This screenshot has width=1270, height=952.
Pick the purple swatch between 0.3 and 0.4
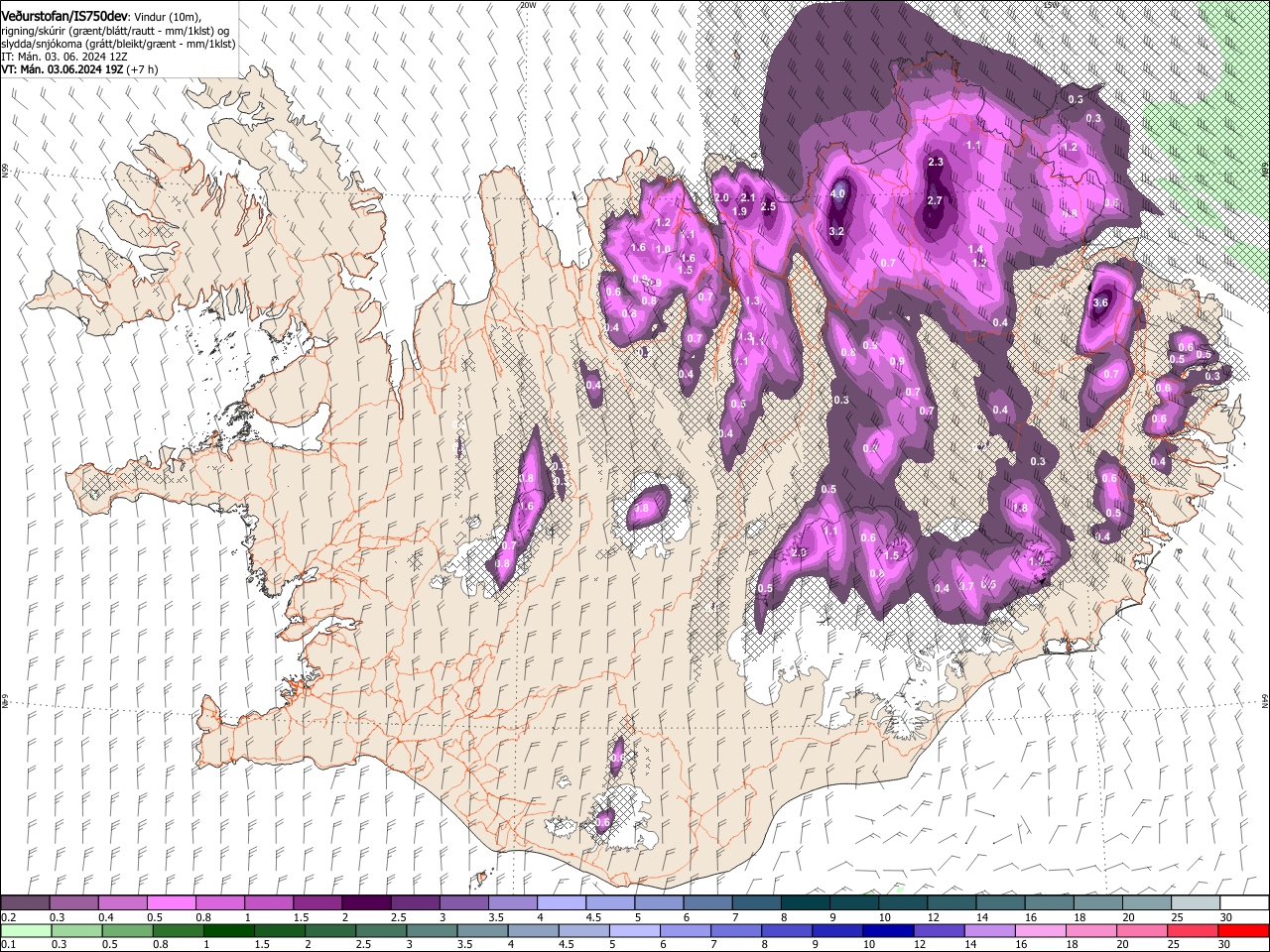tap(73, 902)
